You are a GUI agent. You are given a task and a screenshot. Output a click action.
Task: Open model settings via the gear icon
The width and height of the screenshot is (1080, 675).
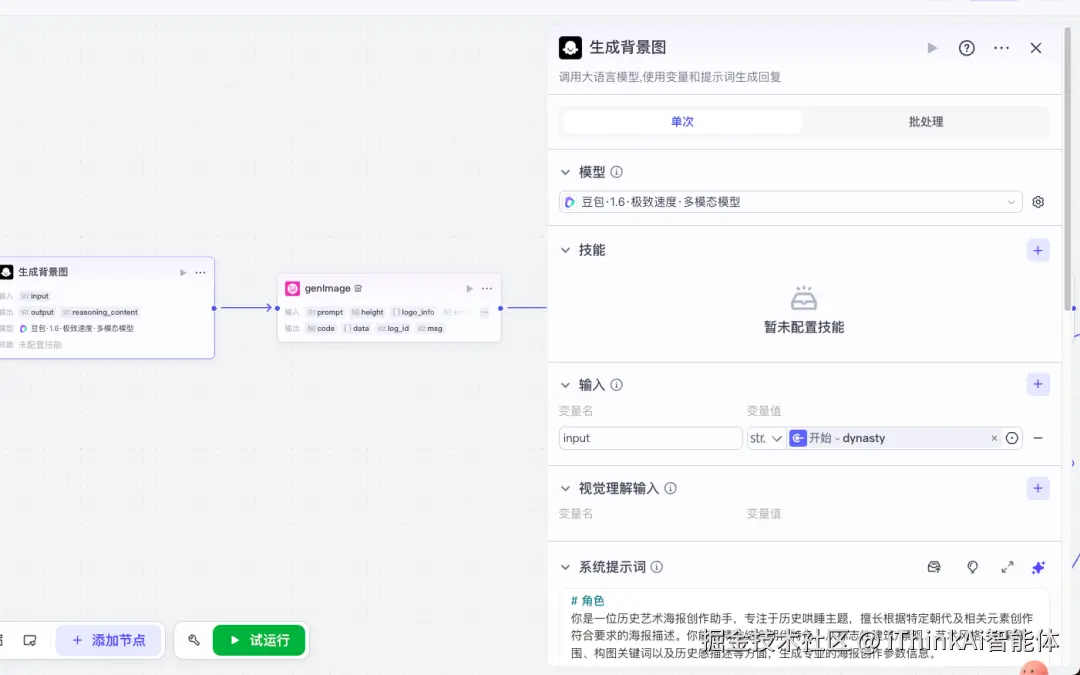(x=1037, y=201)
